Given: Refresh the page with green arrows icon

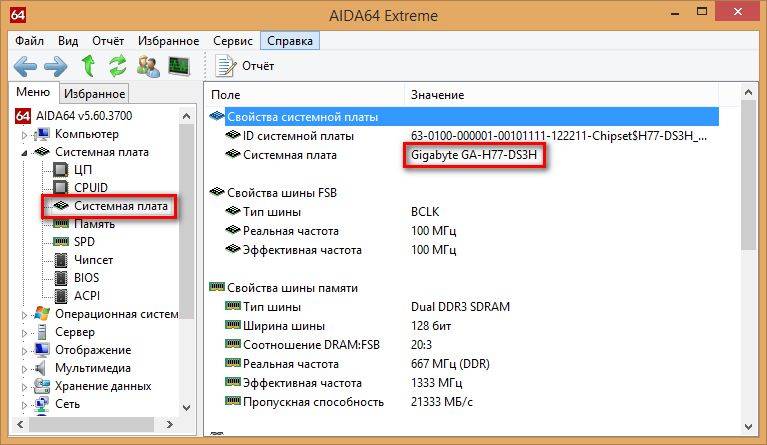Looking at the screenshot, I should pyautogui.click(x=117, y=66).
